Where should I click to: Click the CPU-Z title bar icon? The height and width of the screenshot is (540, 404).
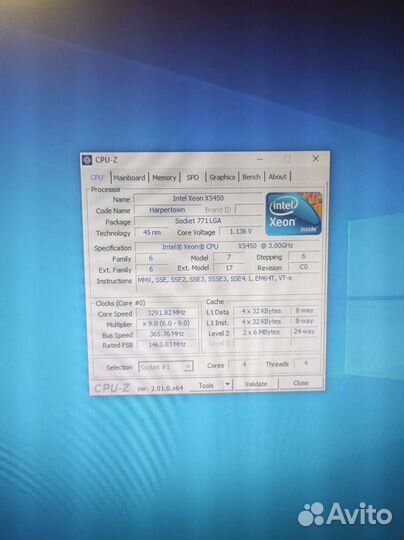point(87,160)
